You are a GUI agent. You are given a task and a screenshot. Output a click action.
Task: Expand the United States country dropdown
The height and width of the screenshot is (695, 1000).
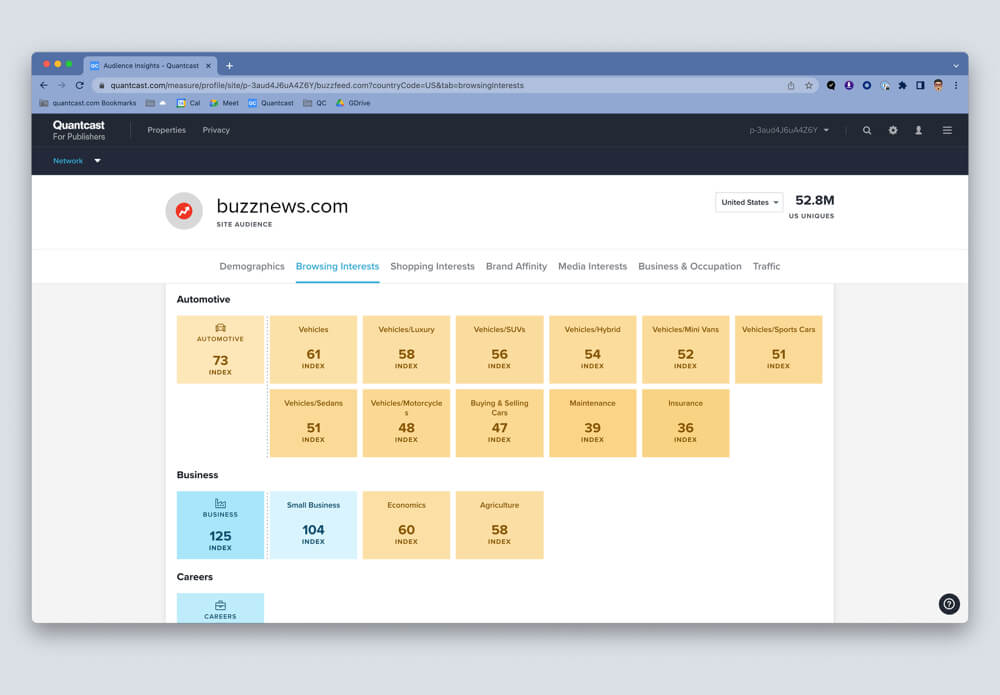tap(749, 202)
